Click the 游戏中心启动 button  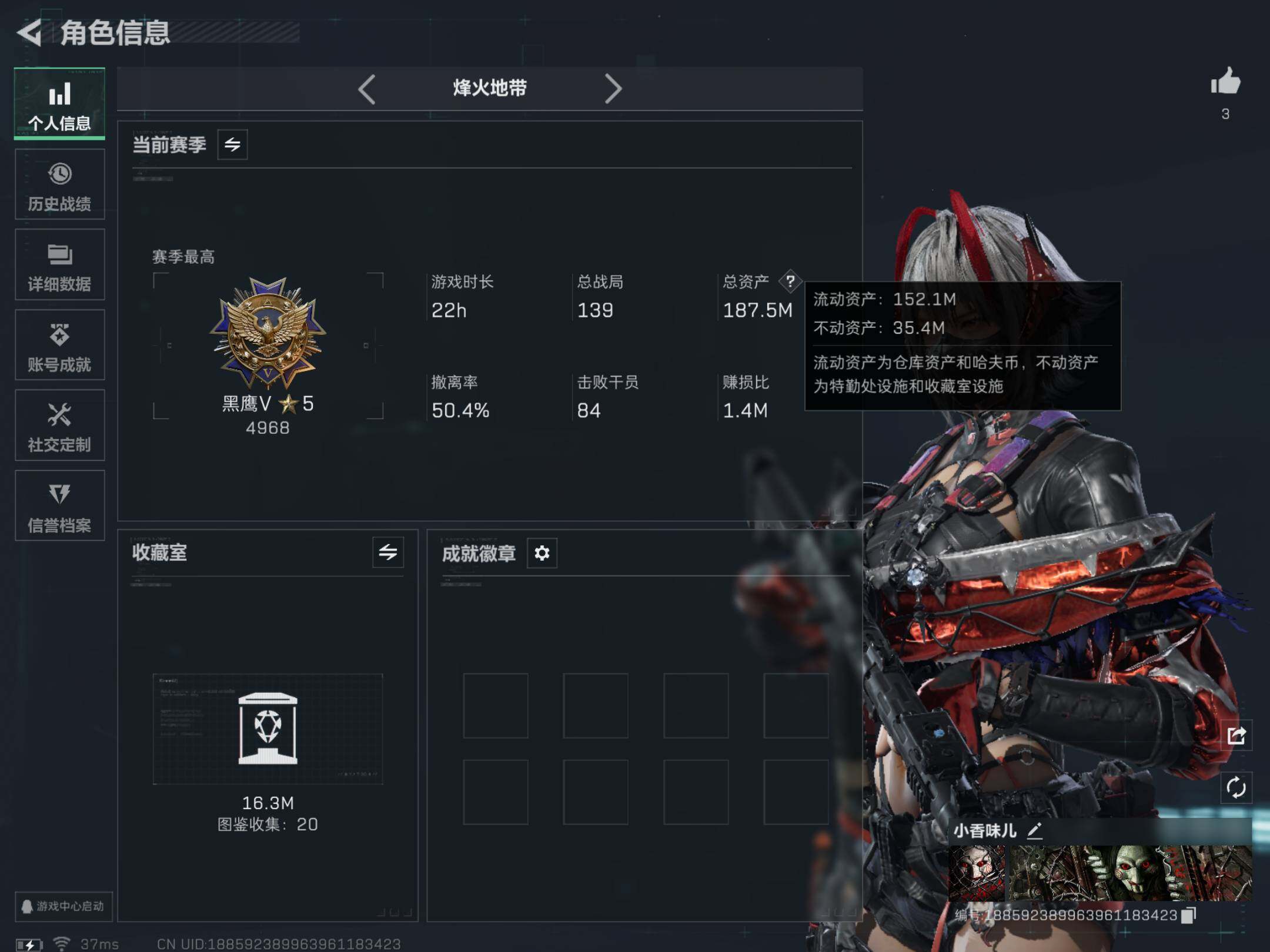63,906
